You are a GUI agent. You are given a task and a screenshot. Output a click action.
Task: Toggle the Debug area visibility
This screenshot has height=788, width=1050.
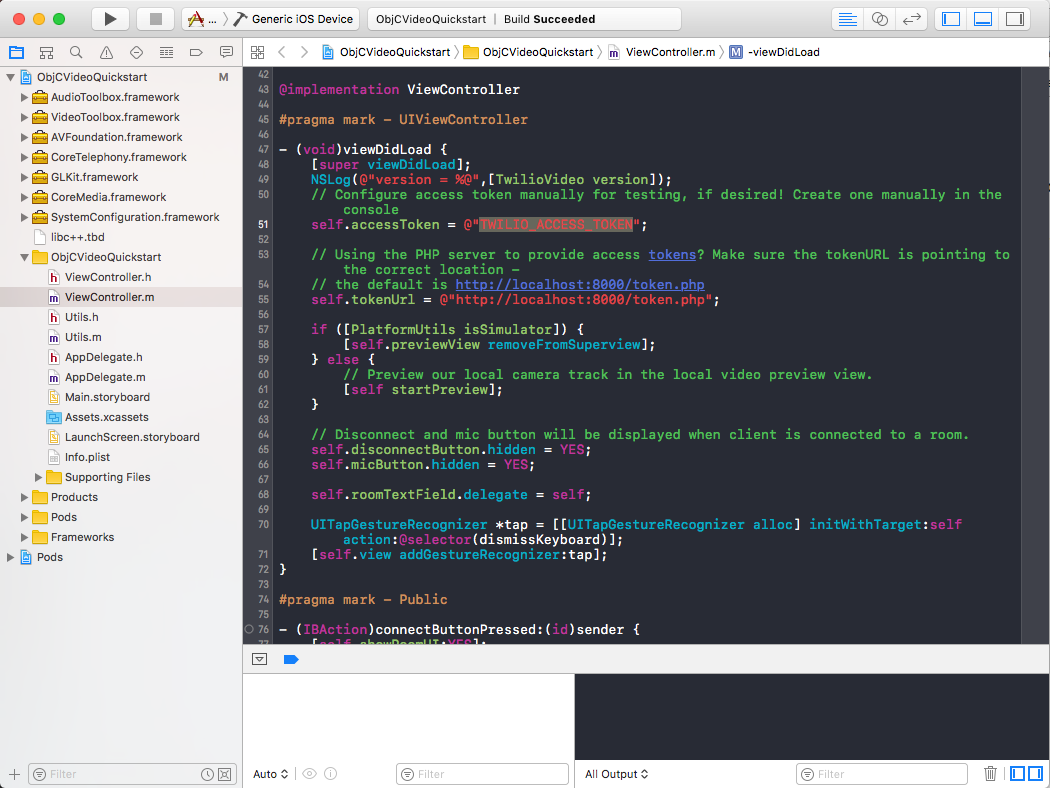983,19
